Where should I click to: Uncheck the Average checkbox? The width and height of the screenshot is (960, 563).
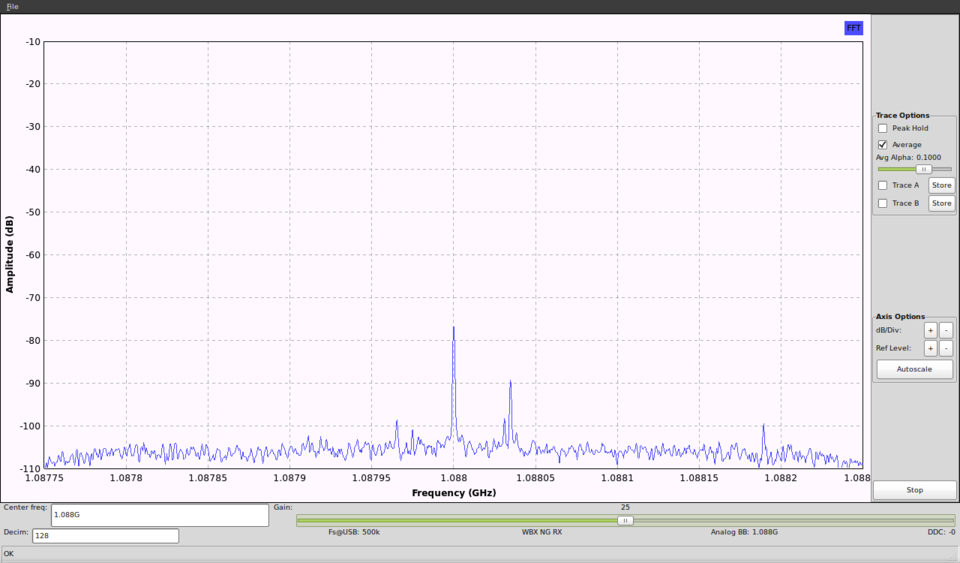(882, 145)
